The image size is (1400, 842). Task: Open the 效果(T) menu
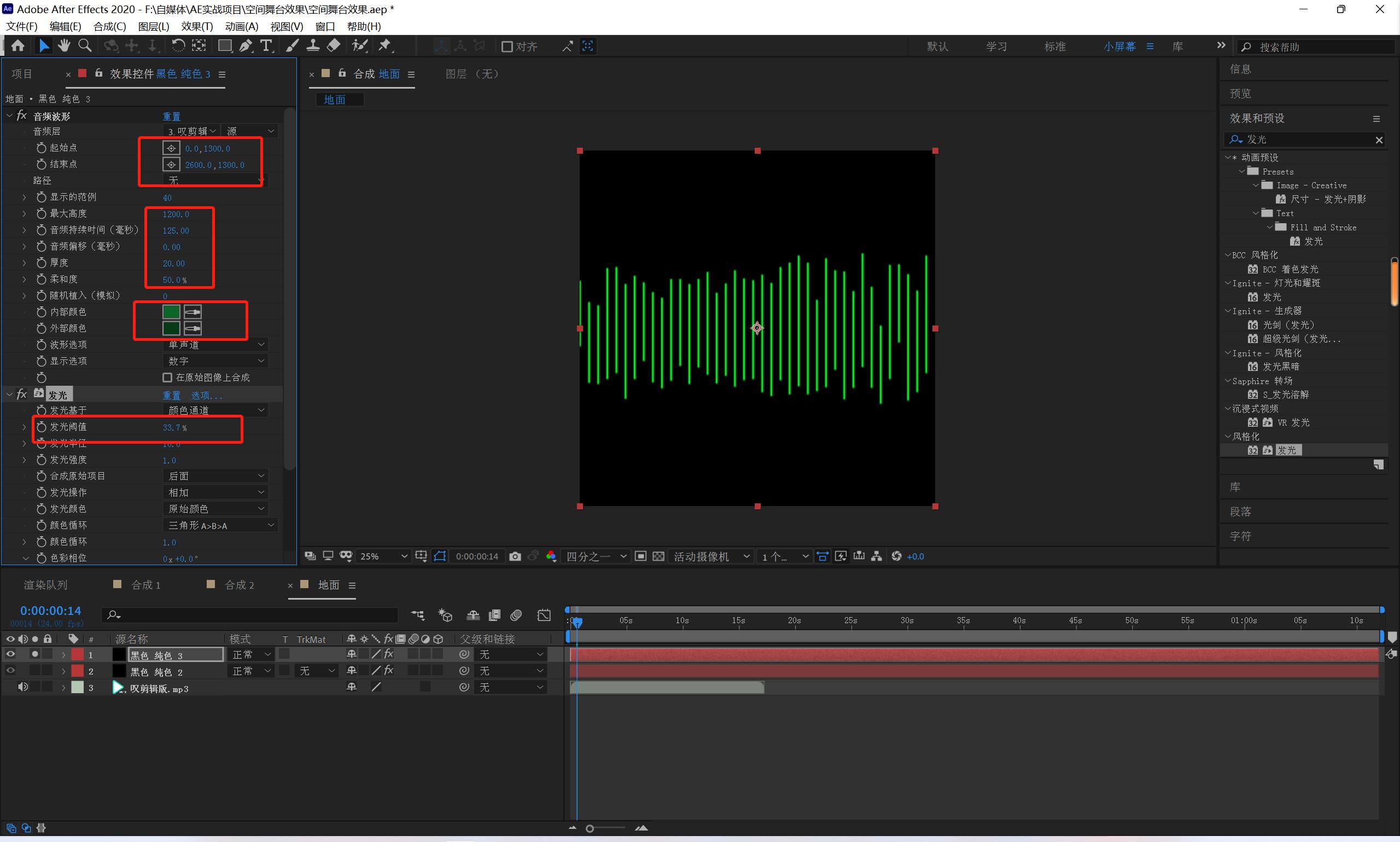coord(197,27)
